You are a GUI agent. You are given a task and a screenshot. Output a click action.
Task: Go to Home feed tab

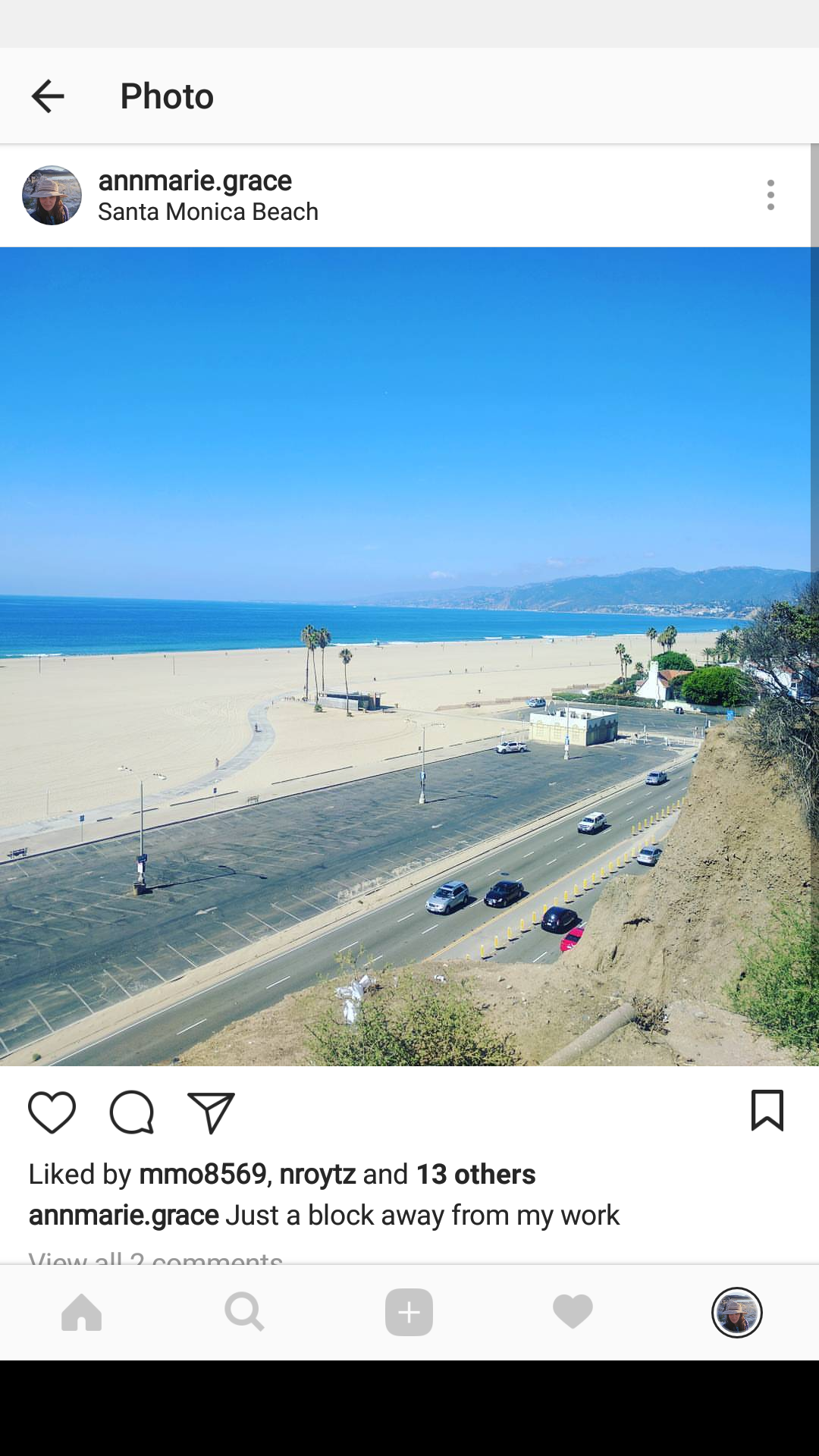coord(82,1312)
